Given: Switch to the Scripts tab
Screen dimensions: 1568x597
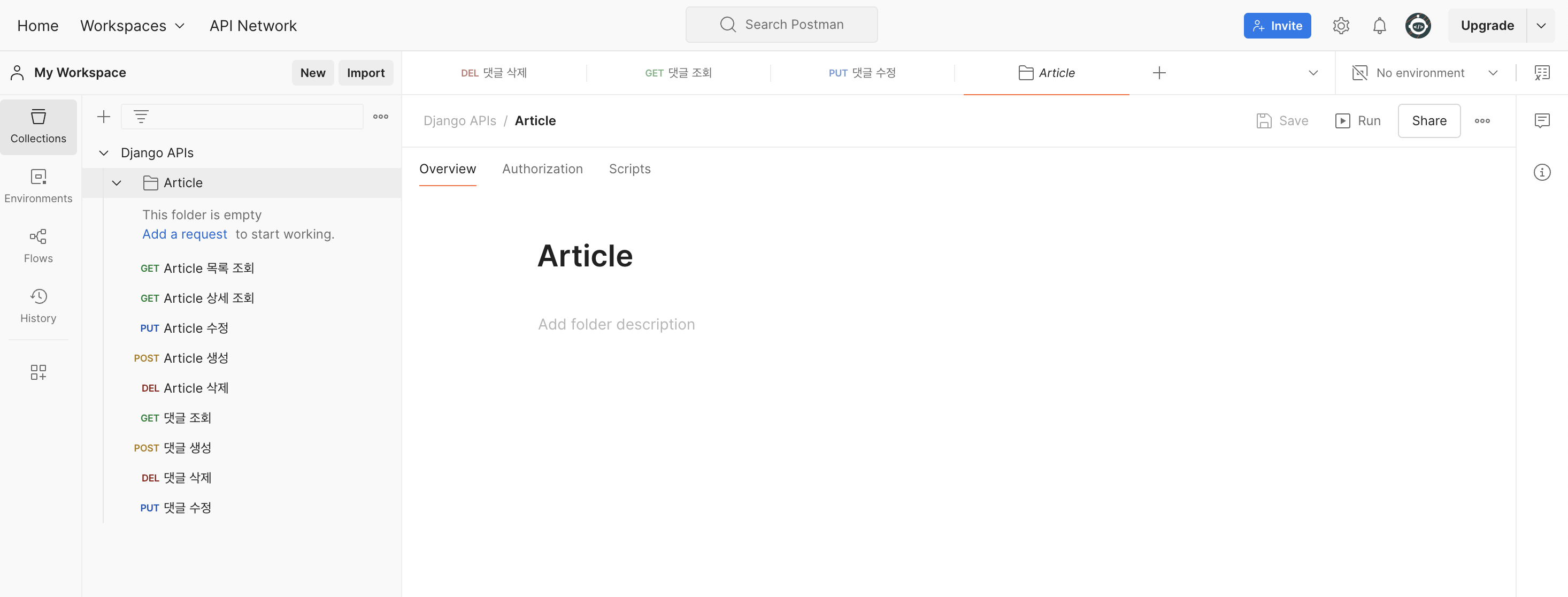Looking at the screenshot, I should pyautogui.click(x=629, y=169).
